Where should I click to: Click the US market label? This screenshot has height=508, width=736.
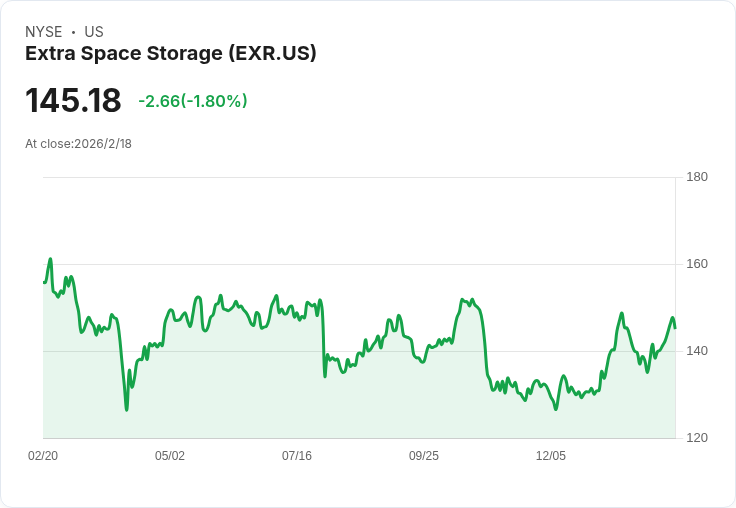pyautogui.click(x=94, y=32)
